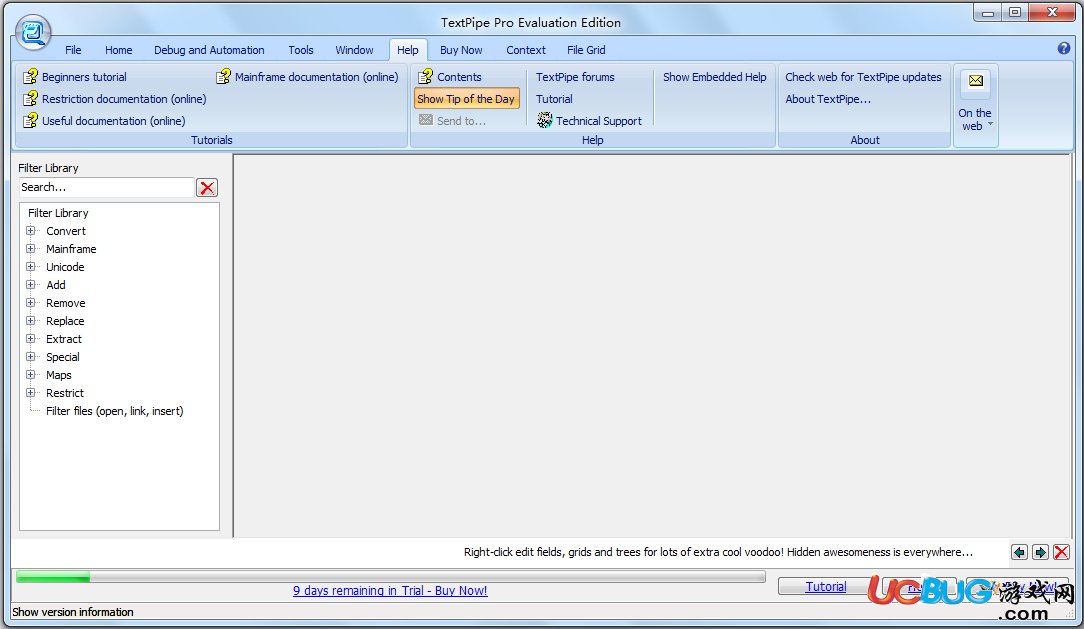Show the next tip with the right arrow
Viewport: 1084px width, 629px height.
click(x=1040, y=552)
